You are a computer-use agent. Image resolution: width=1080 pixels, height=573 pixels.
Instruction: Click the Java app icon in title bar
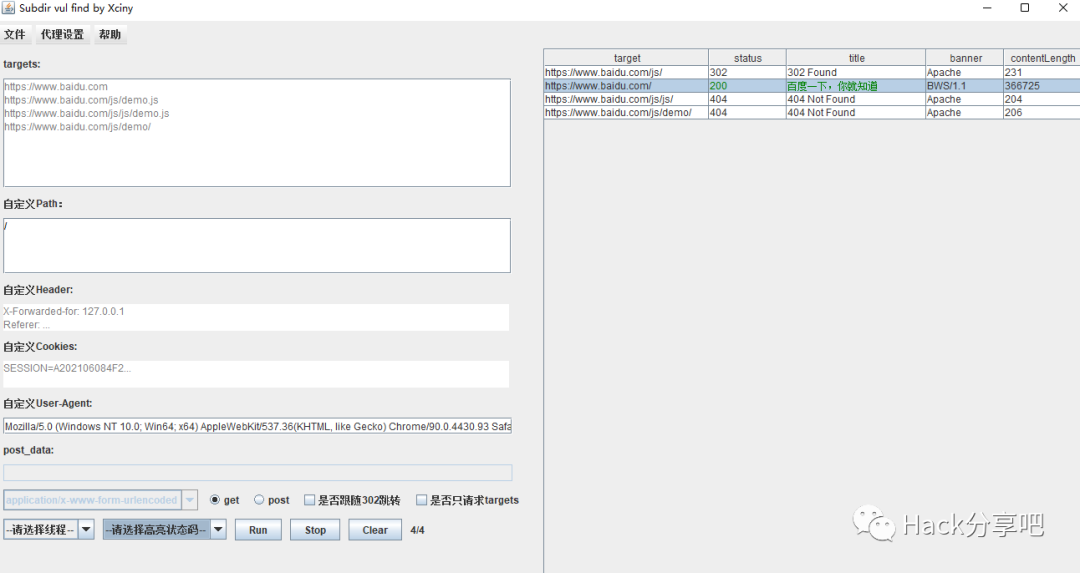(9, 8)
